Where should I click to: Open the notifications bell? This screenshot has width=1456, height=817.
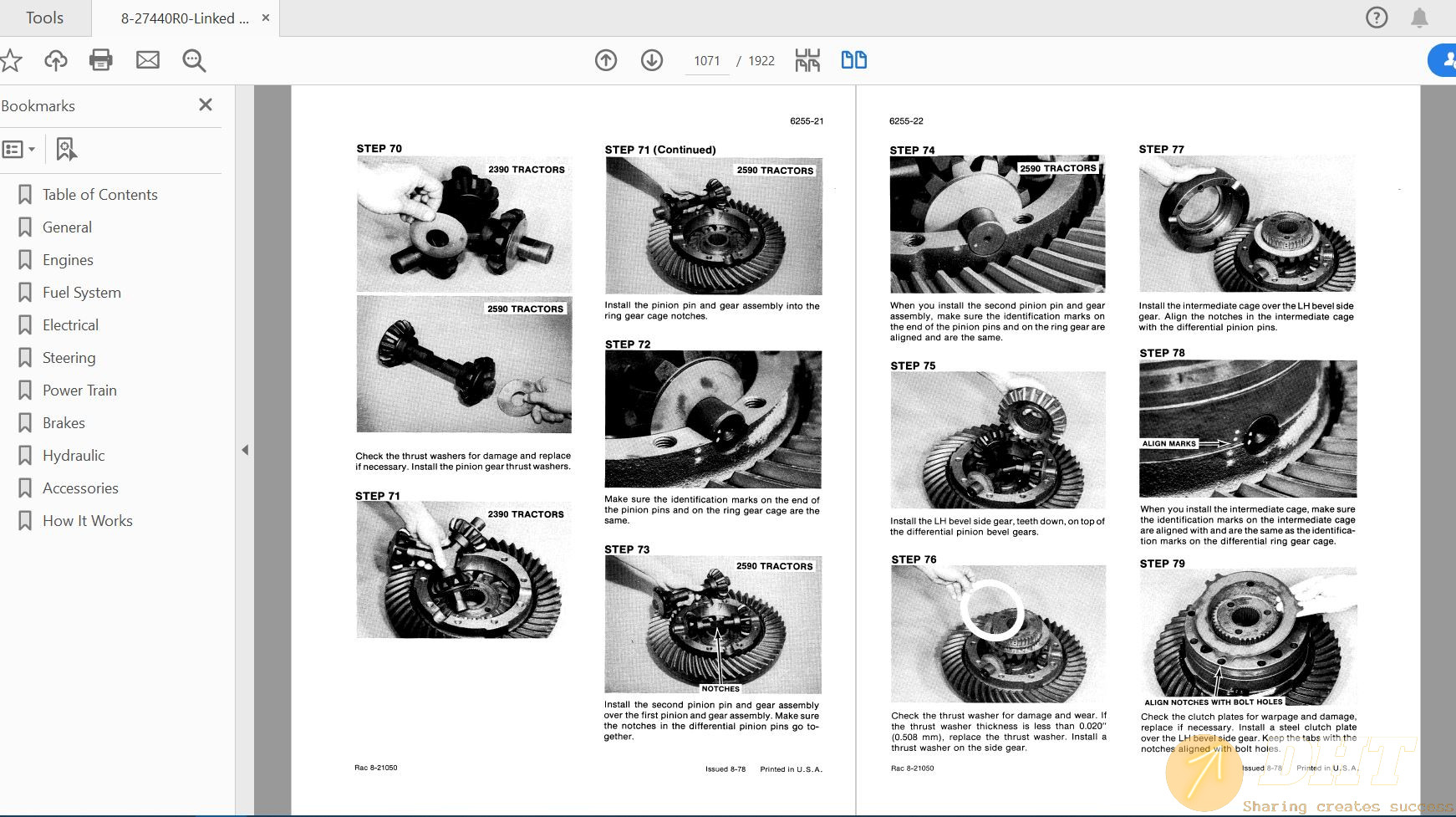click(x=1419, y=18)
